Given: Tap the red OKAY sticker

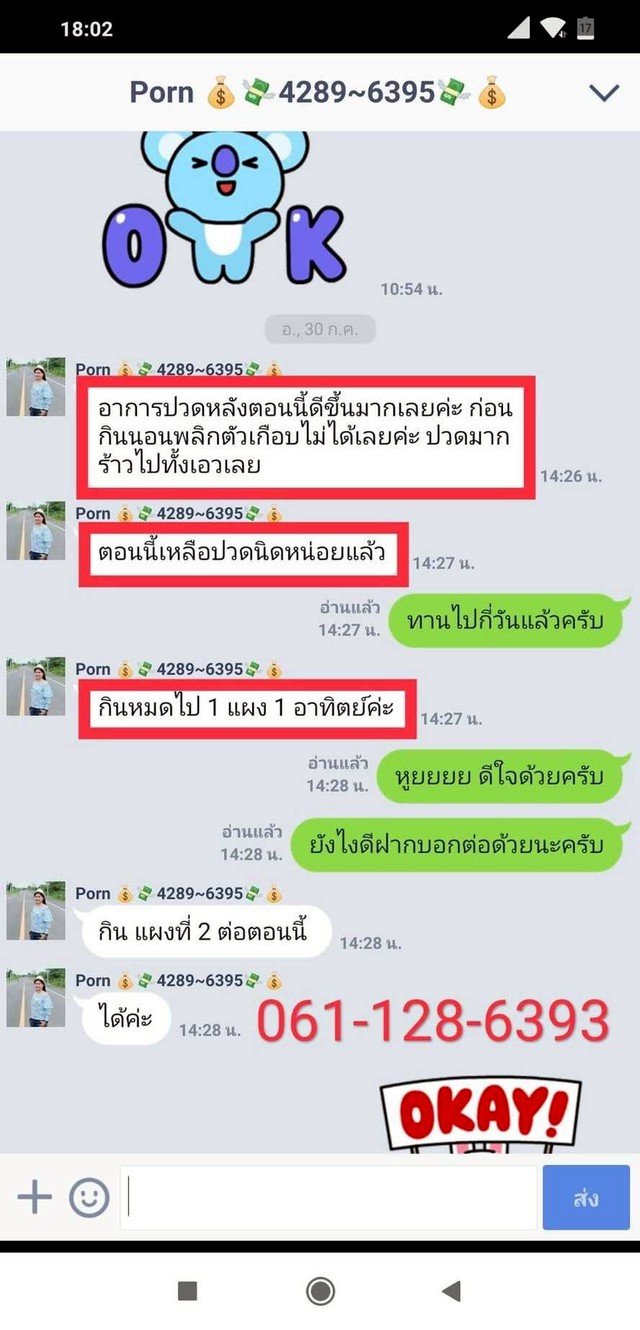Looking at the screenshot, I should tap(478, 1113).
